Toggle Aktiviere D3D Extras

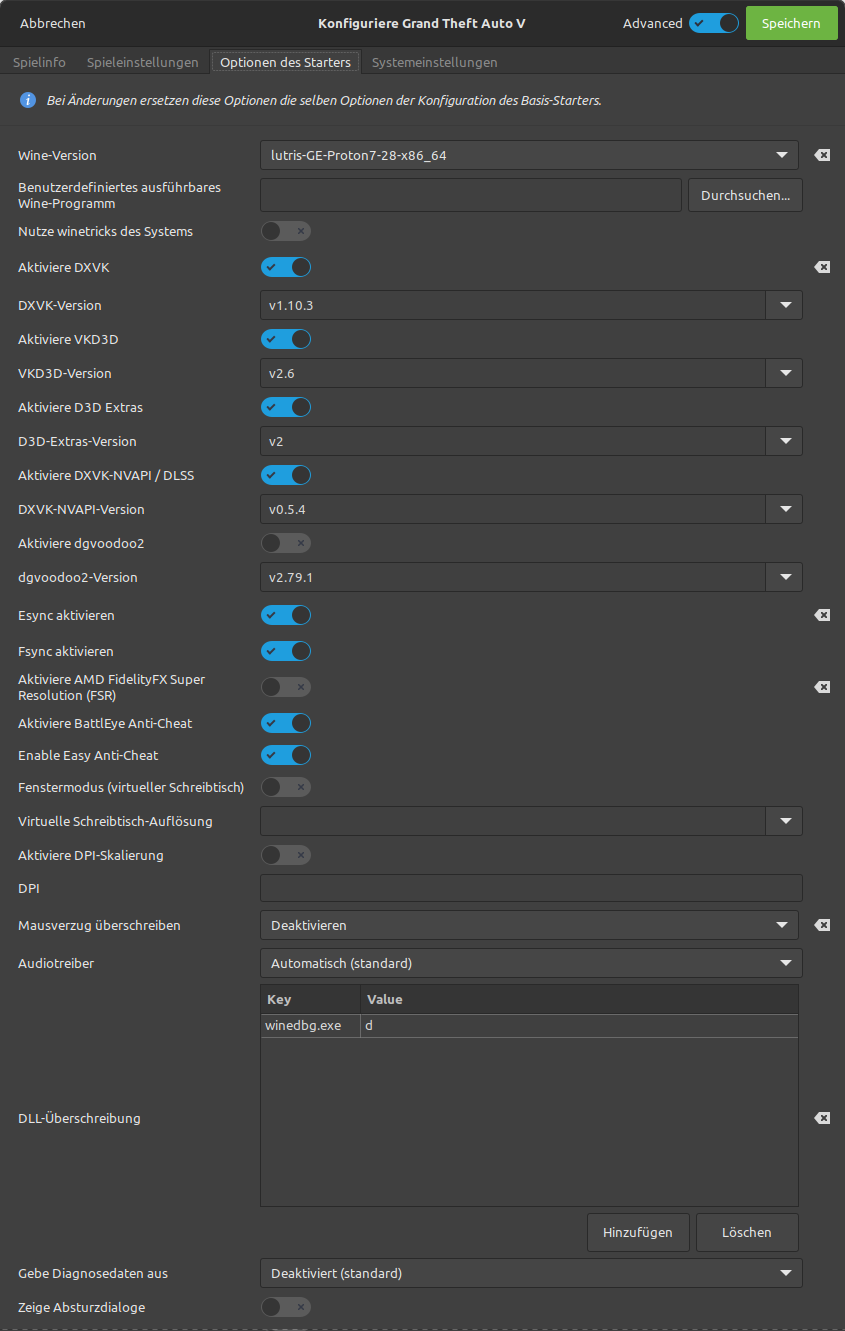(x=286, y=407)
